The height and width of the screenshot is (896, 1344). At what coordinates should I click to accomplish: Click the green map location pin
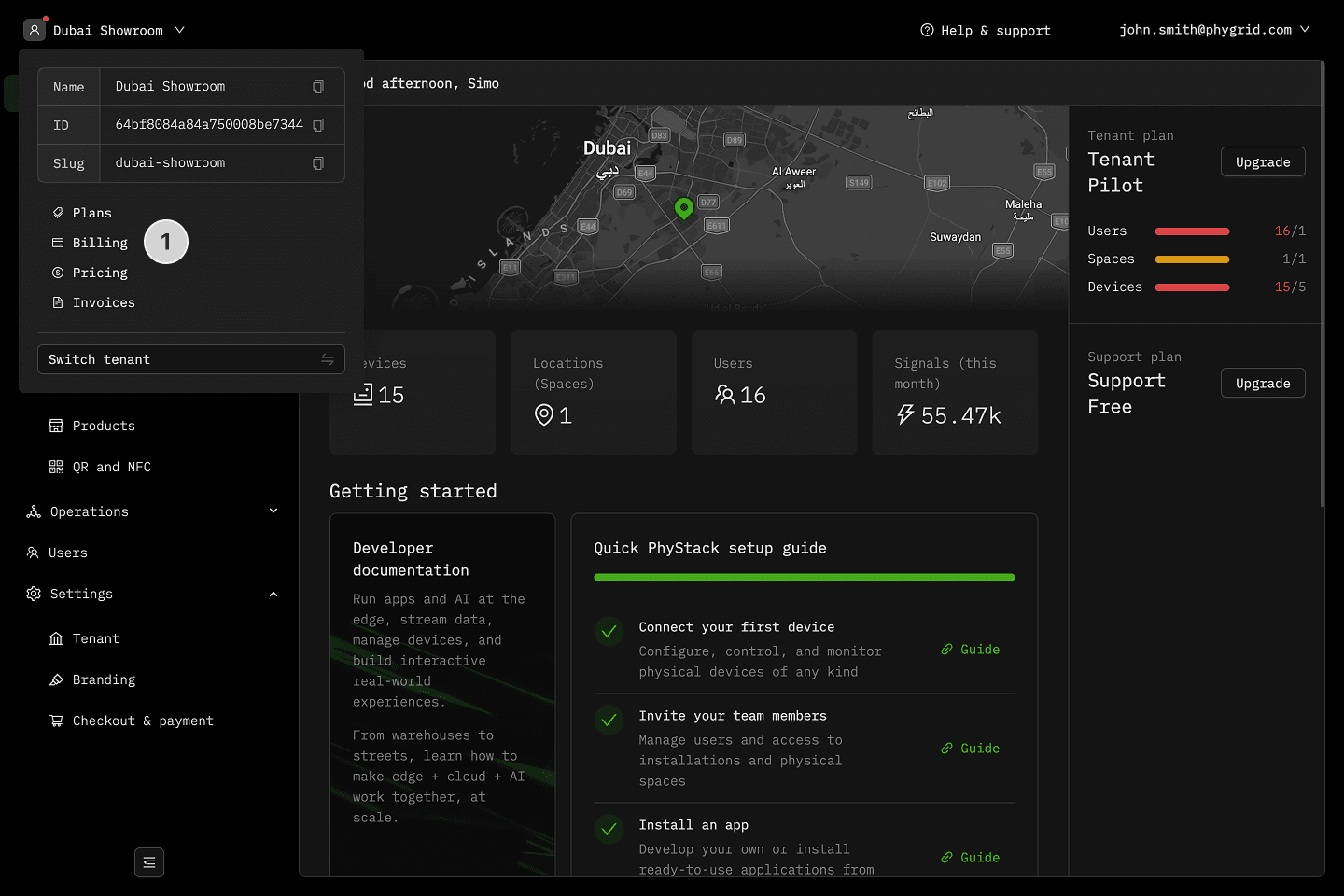pos(684,208)
